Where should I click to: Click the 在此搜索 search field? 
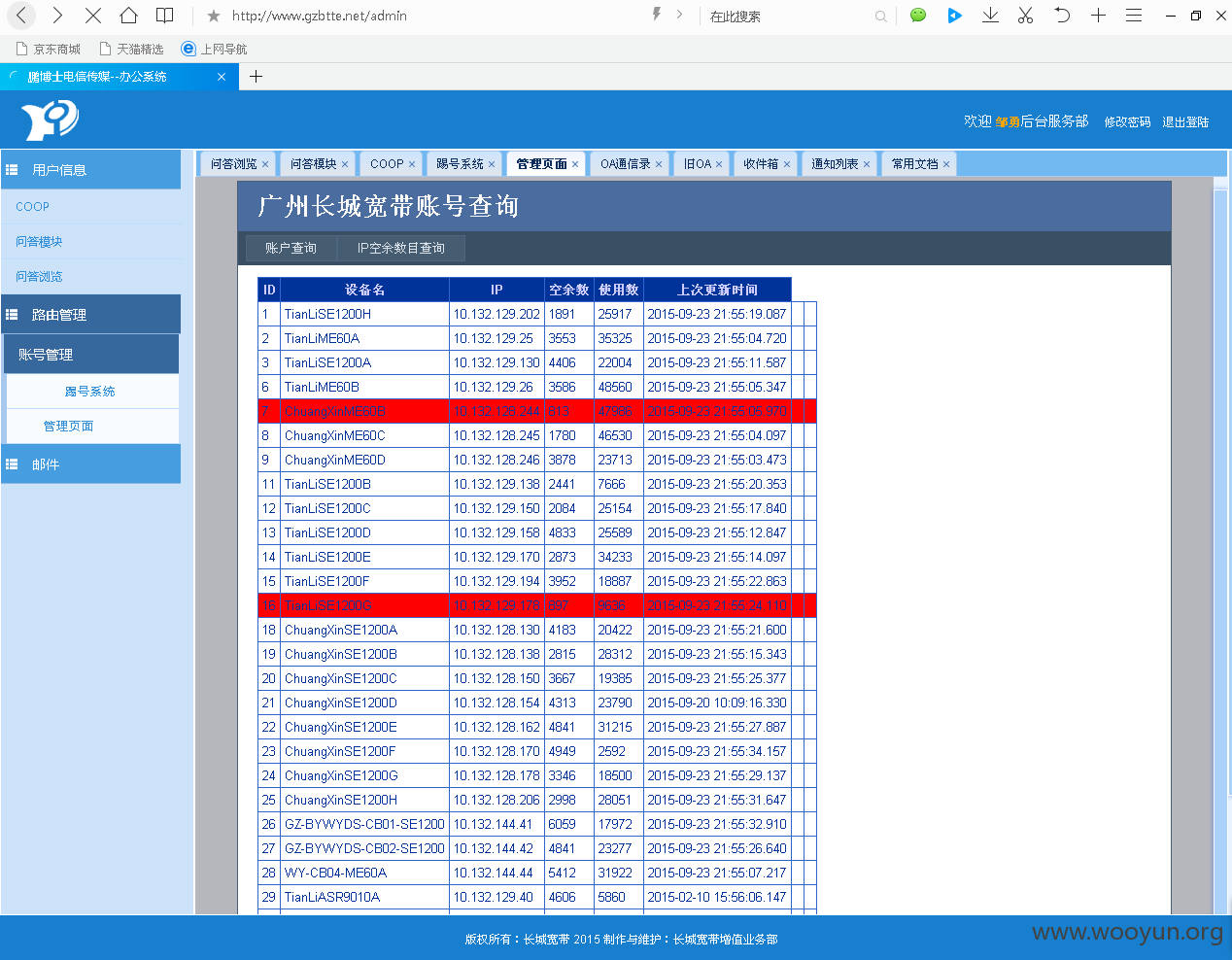point(787,17)
